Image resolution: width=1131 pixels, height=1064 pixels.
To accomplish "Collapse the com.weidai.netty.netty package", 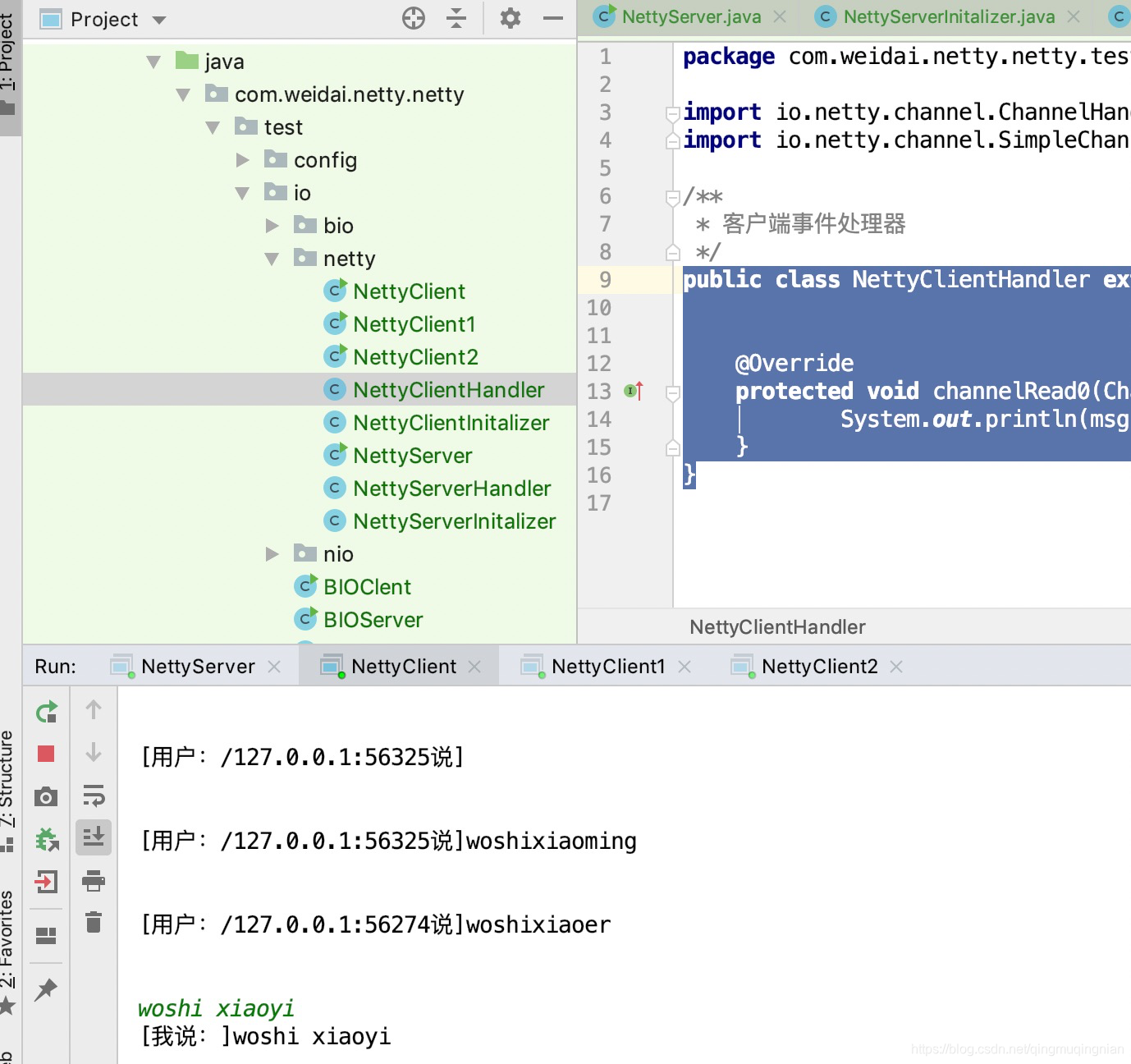I will click(x=183, y=94).
